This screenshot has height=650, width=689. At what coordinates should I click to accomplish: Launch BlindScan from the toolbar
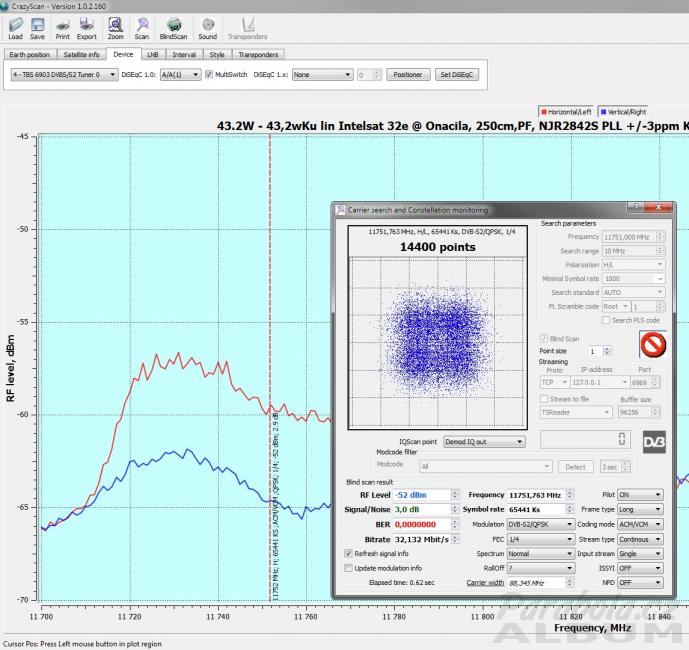[173, 29]
